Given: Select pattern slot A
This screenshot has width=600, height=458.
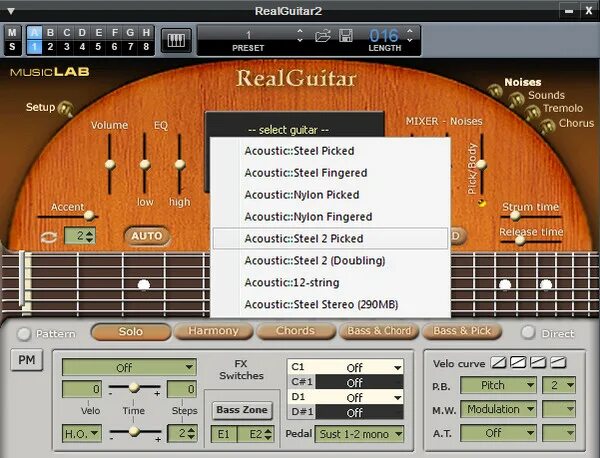Looking at the screenshot, I should [34, 33].
